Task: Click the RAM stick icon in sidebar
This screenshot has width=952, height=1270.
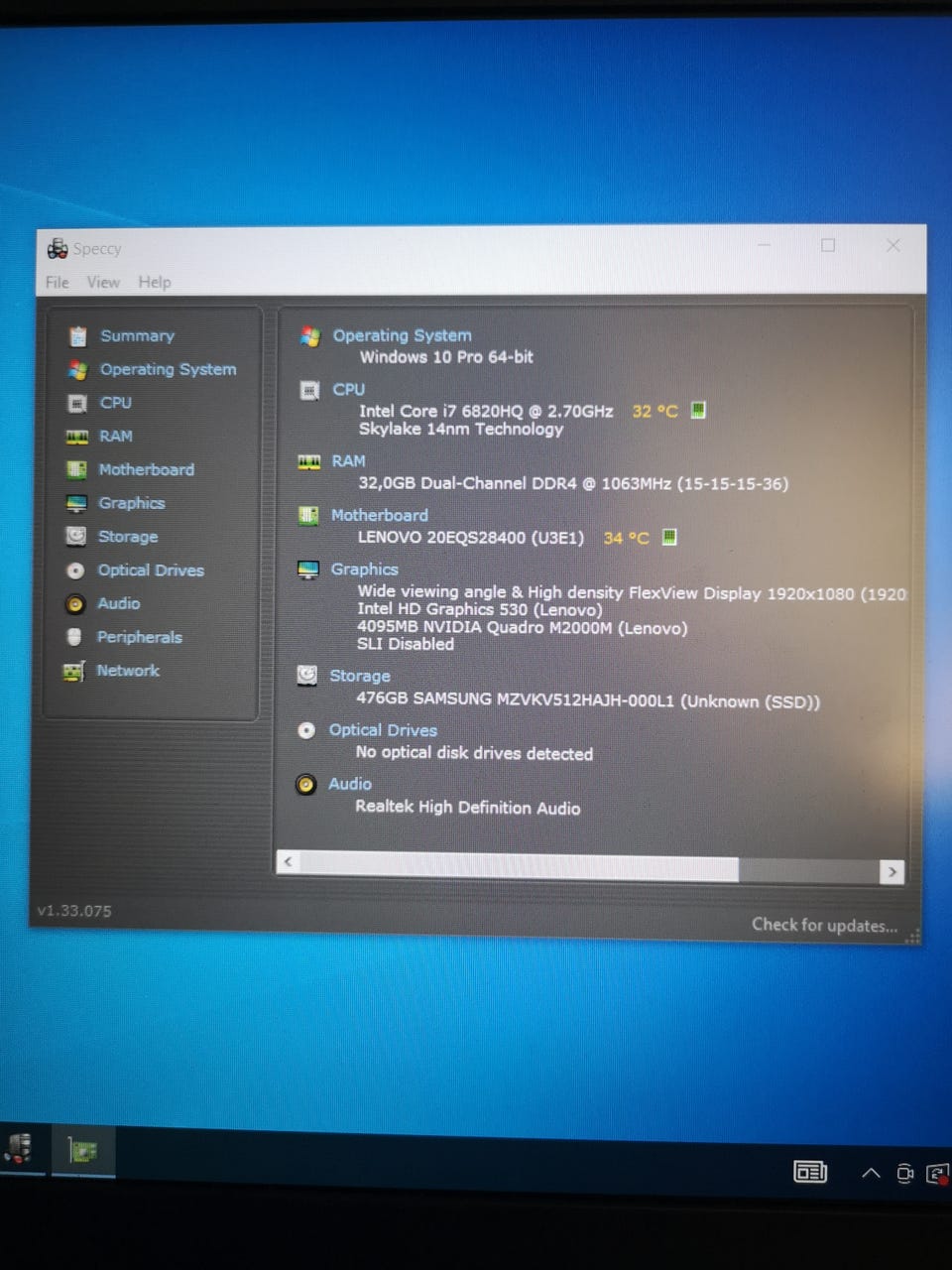Action: pyautogui.click(x=76, y=436)
